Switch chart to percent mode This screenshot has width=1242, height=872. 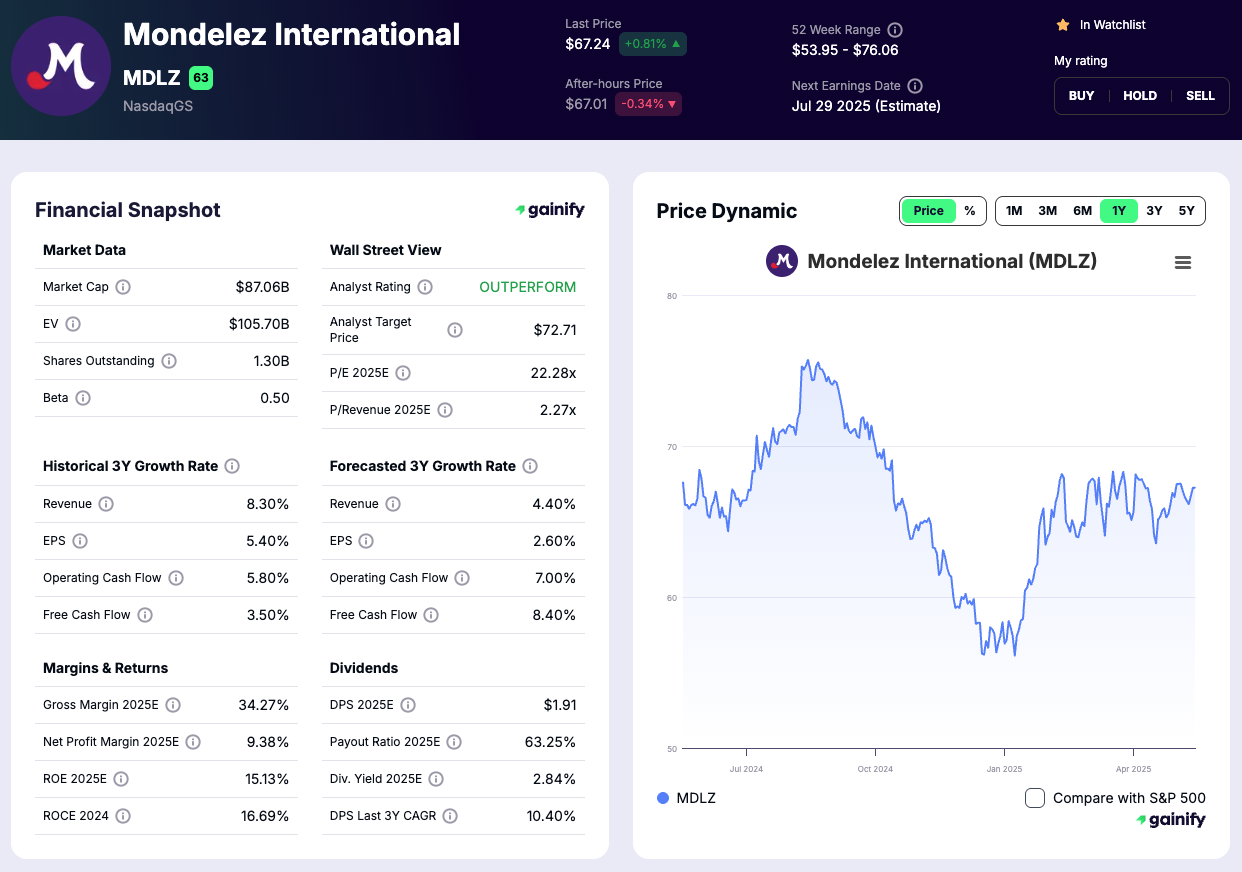click(x=970, y=211)
